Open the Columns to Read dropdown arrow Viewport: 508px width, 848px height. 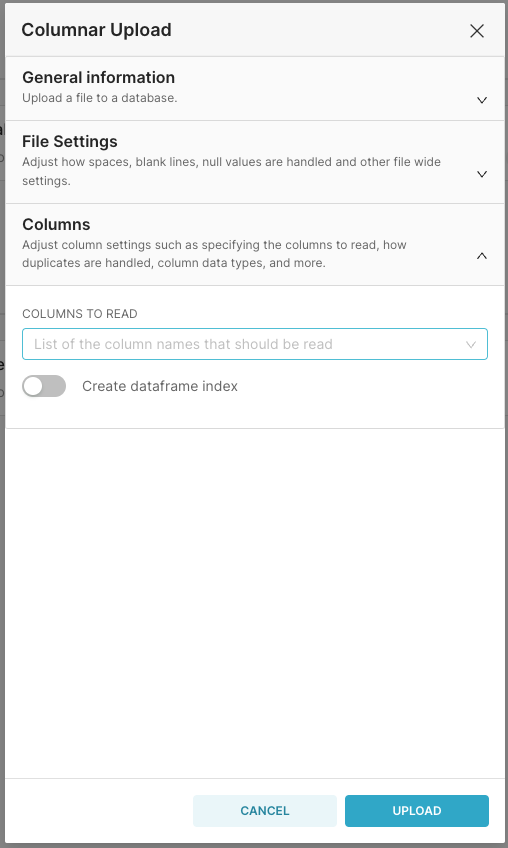471,344
